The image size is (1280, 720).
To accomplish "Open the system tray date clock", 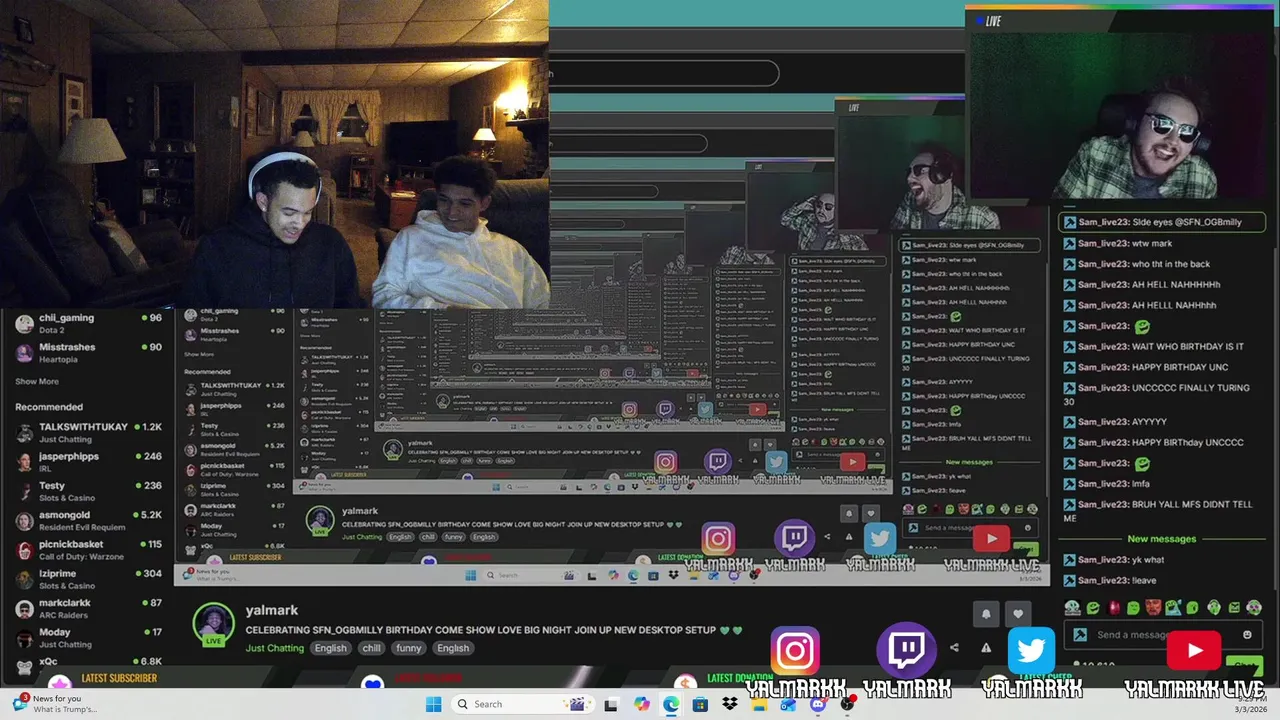I will pos(1251,704).
